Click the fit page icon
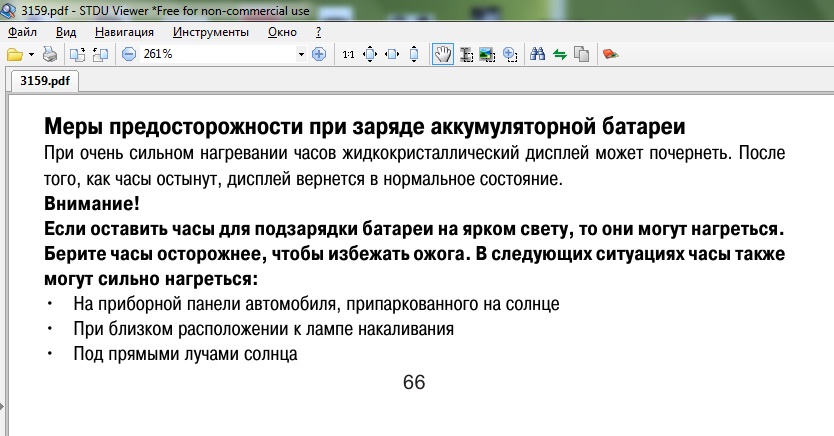 point(370,54)
